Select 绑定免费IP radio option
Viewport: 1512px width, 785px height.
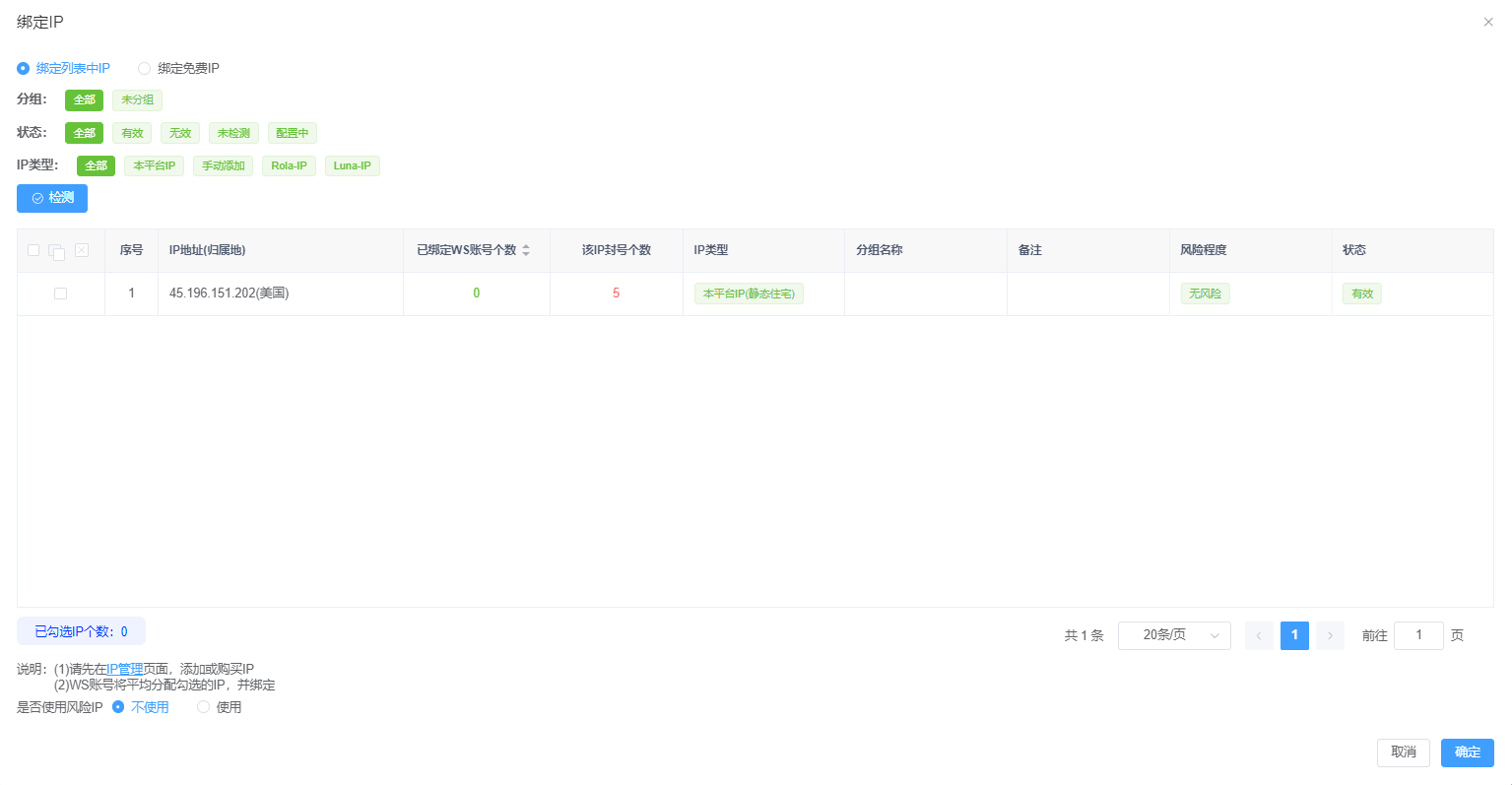[179, 68]
